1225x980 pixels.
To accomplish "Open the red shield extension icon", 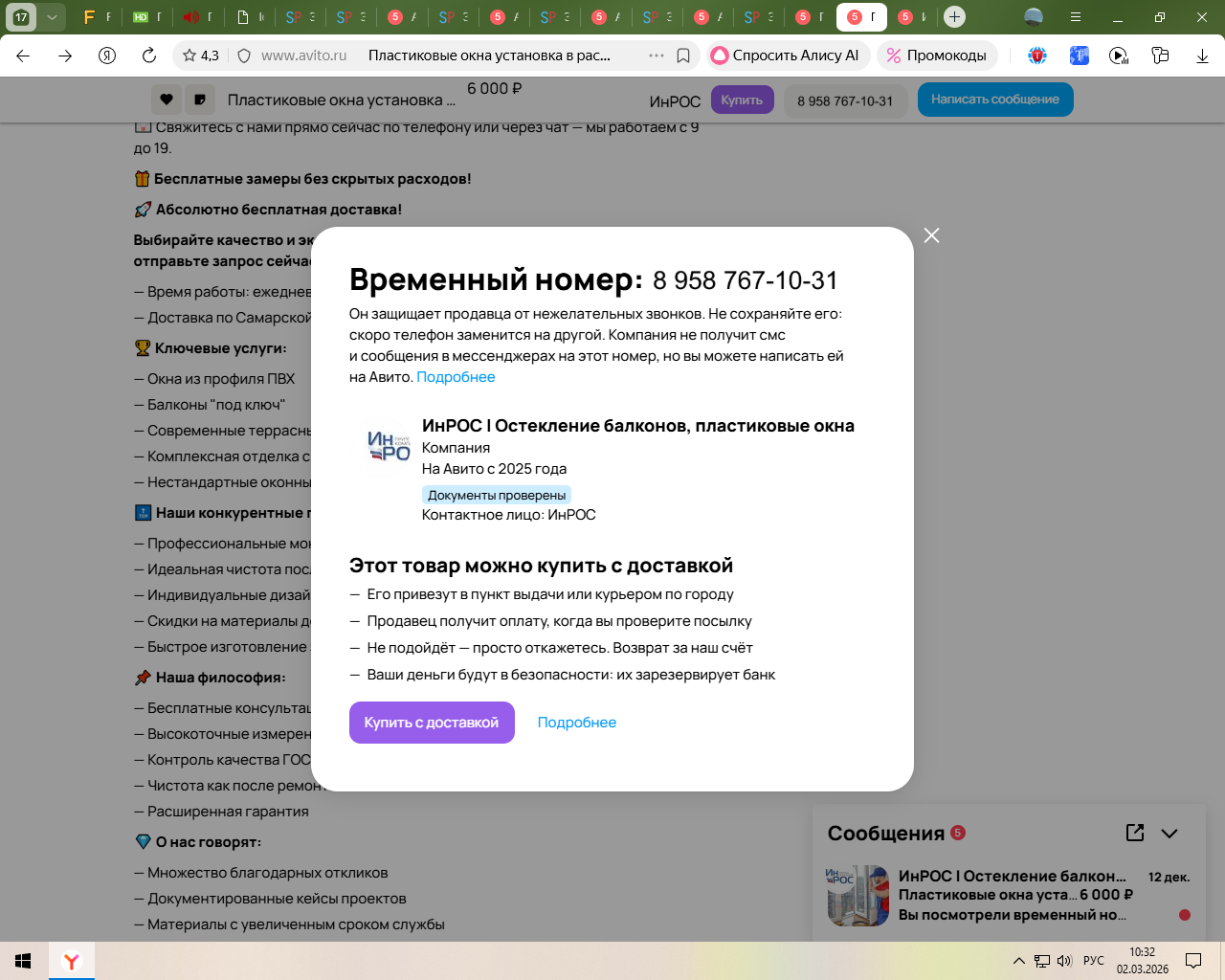I will [x=1037, y=56].
